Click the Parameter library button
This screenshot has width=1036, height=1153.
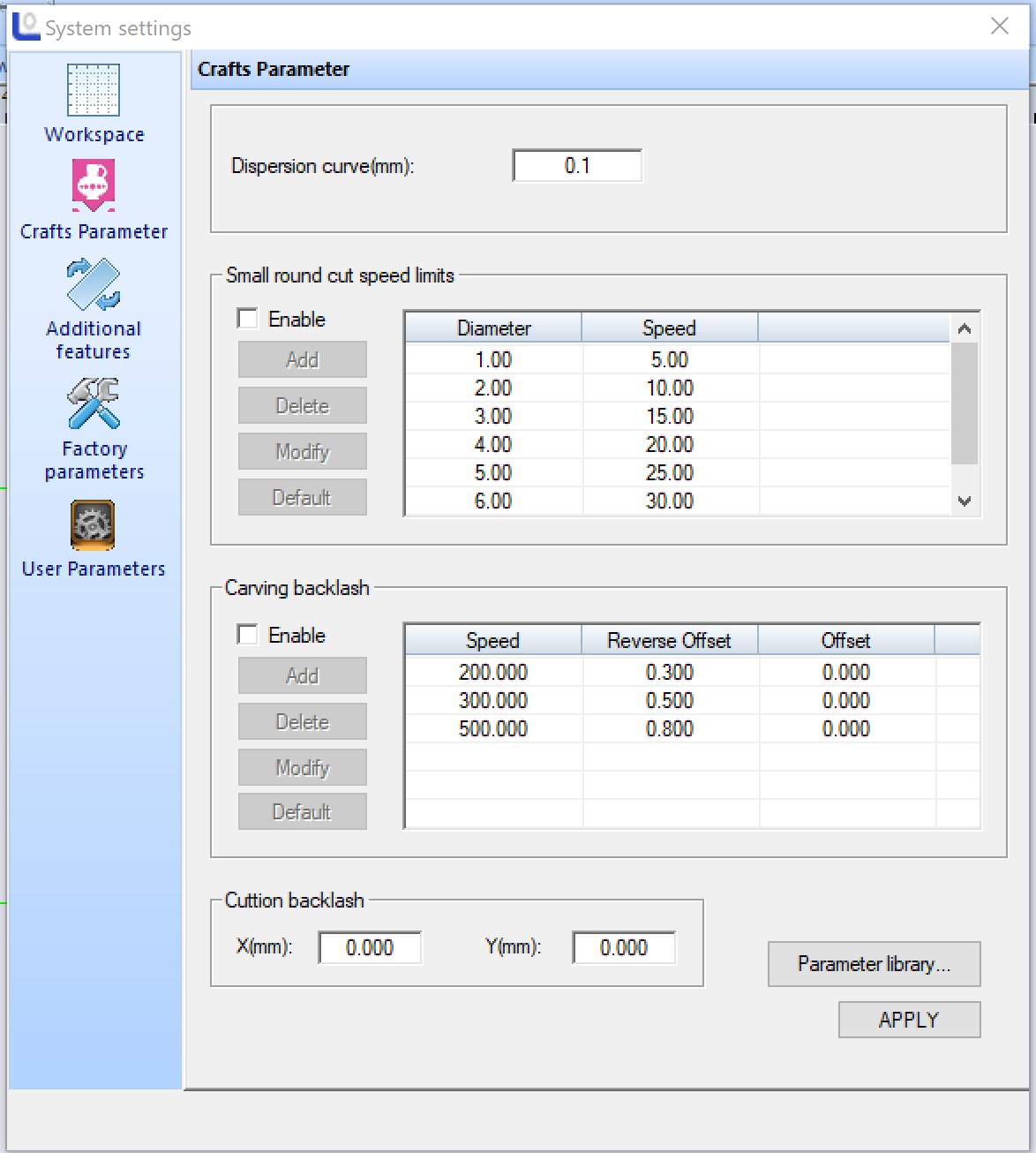click(874, 964)
